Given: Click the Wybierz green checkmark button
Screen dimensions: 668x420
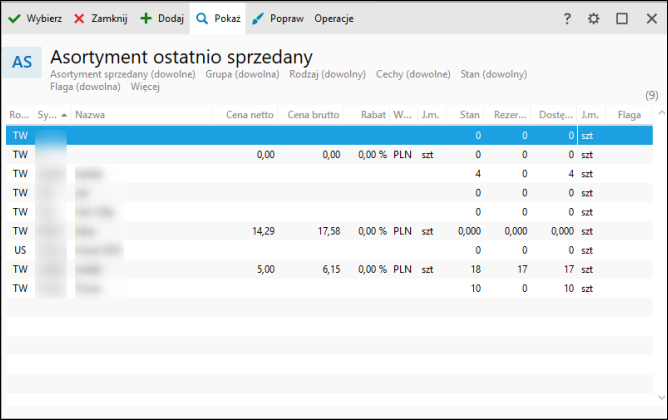Looking at the screenshot, I should [x=34, y=18].
